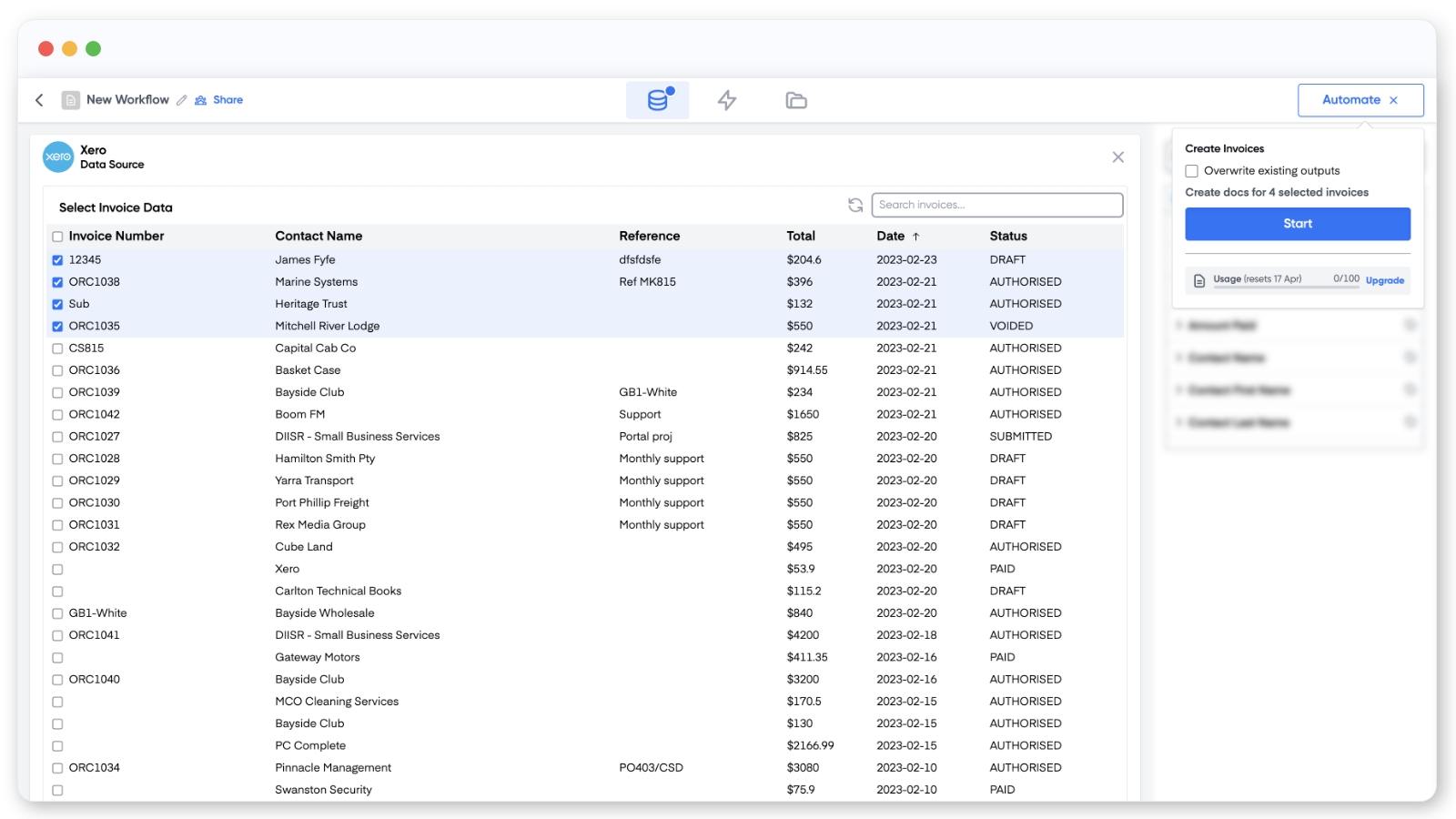
Task: Close the Xero Data Source panel
Action: point(1117,157)
